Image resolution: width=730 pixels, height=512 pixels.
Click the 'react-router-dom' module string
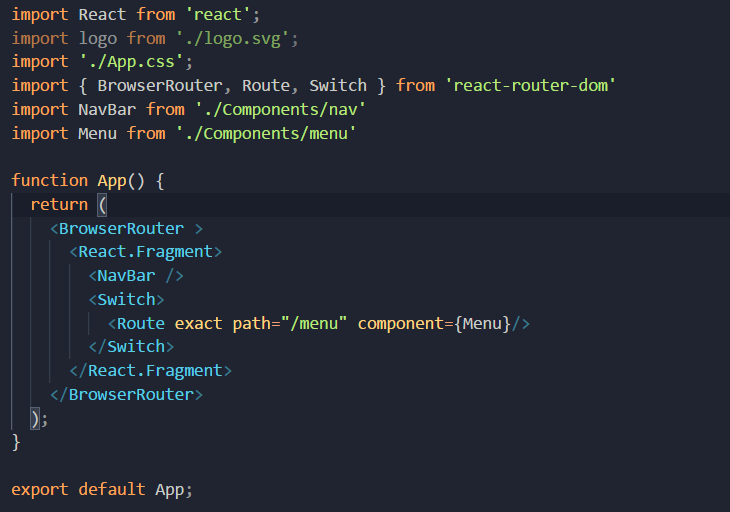pos(531,86)
